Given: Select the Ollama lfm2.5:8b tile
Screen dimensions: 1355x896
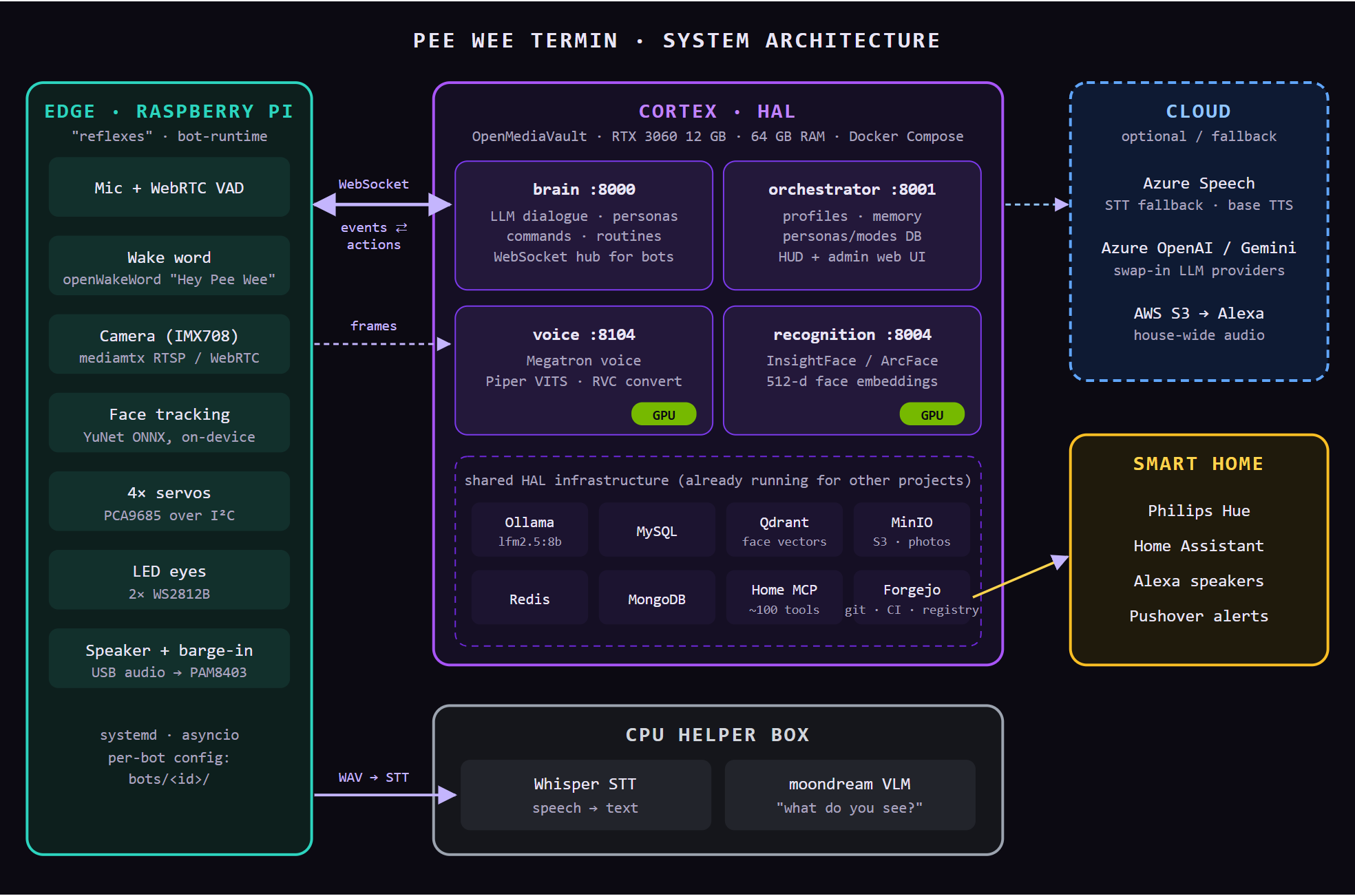Looking at the screenshot, I should pyautogui.click(x=529, y=530).
